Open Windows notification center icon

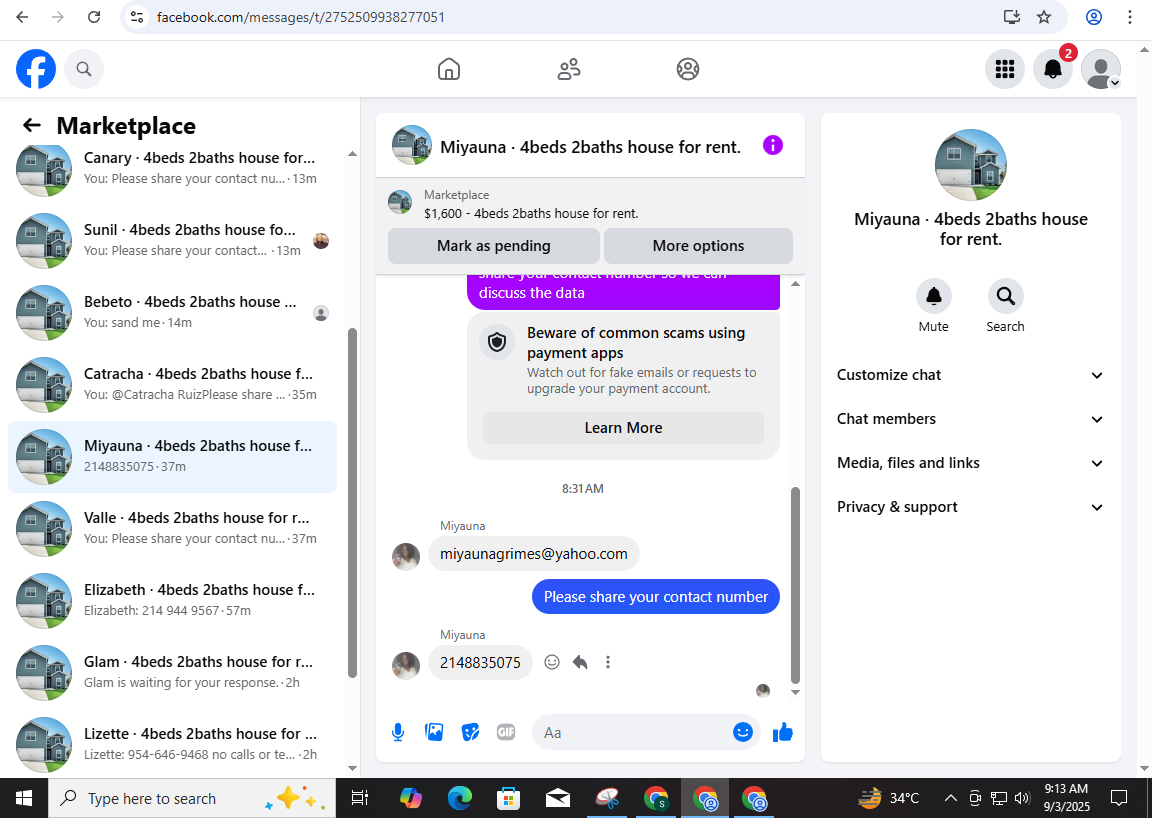[x=1119, y=798]
